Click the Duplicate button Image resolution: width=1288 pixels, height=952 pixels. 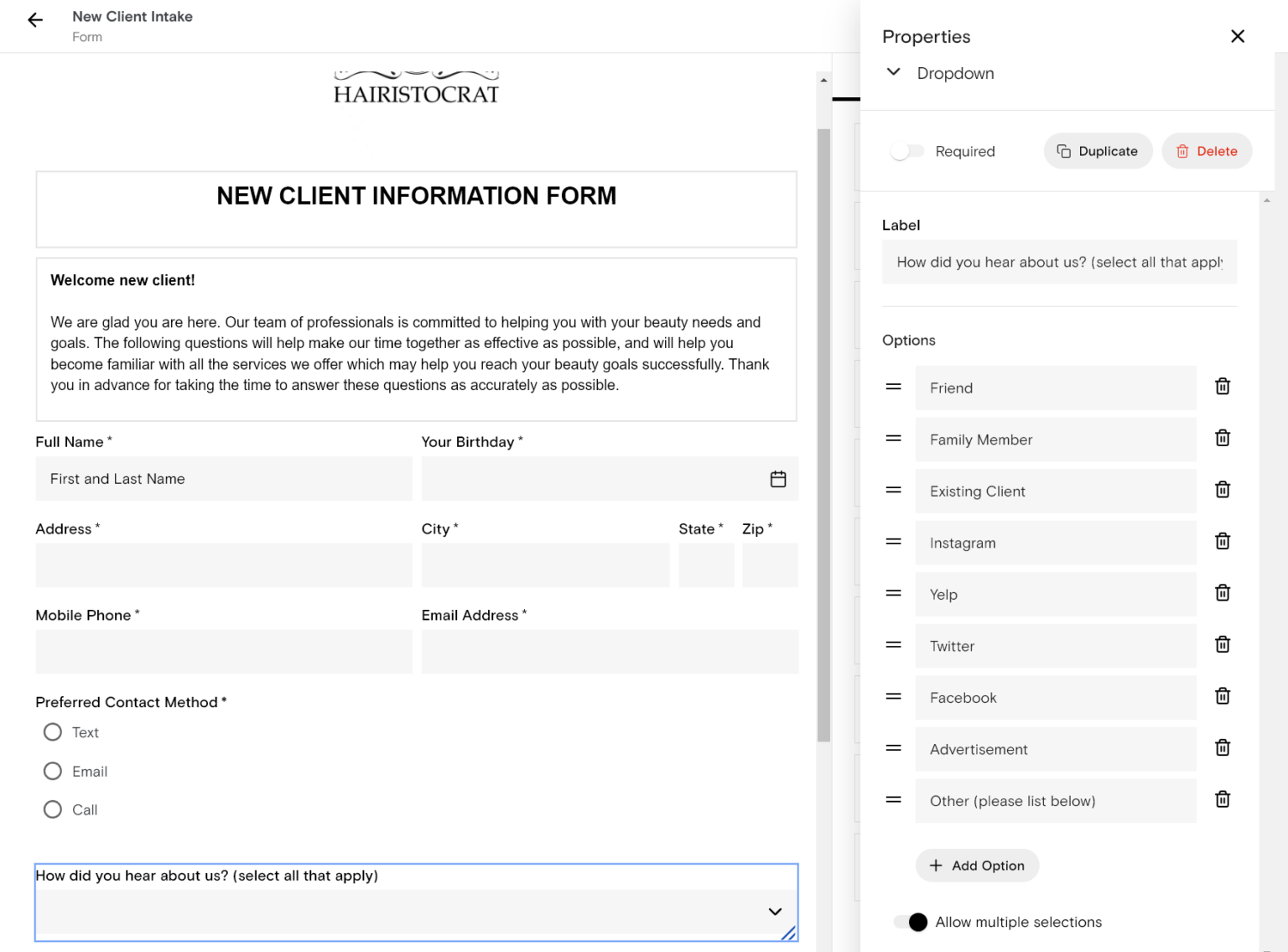click(x=1098, y=151)
